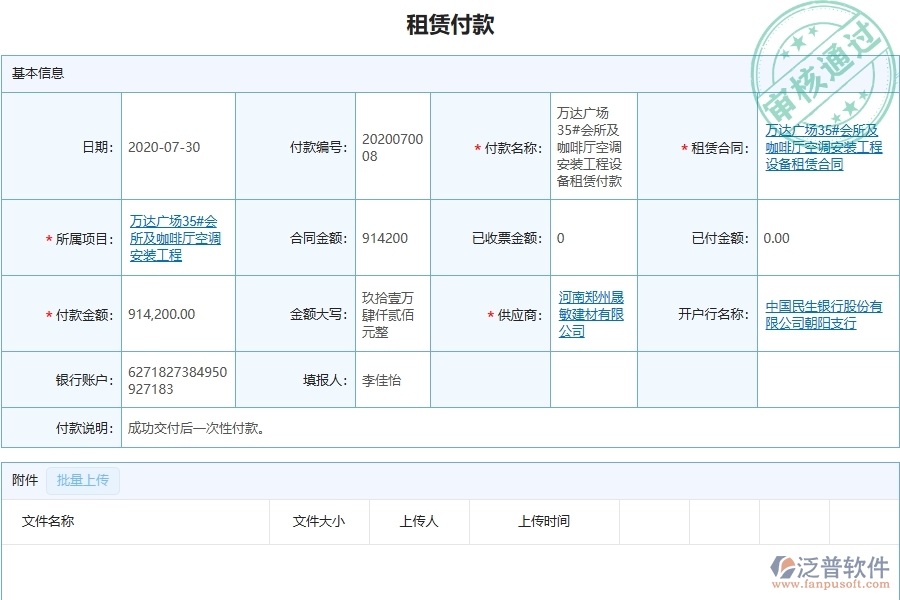Open supplier link 河南郑州晟敏建材有限公司
The image size is (900, 600).
pyautogui.click(x=589, y=313)
